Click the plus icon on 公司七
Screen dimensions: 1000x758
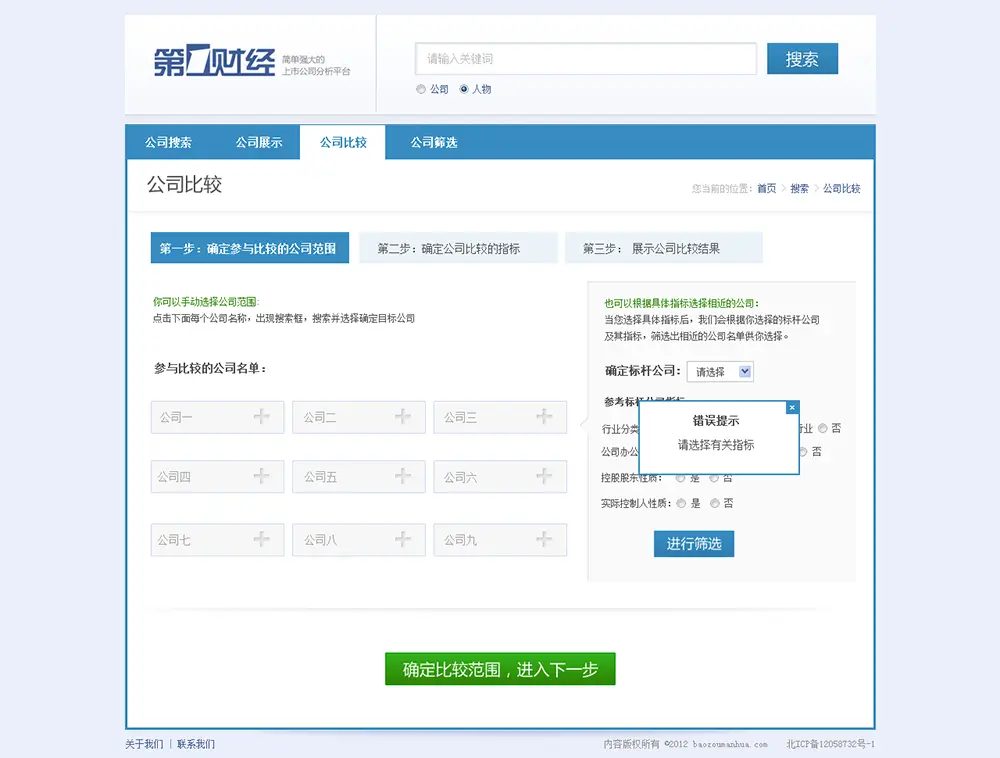tap(262, 540)
